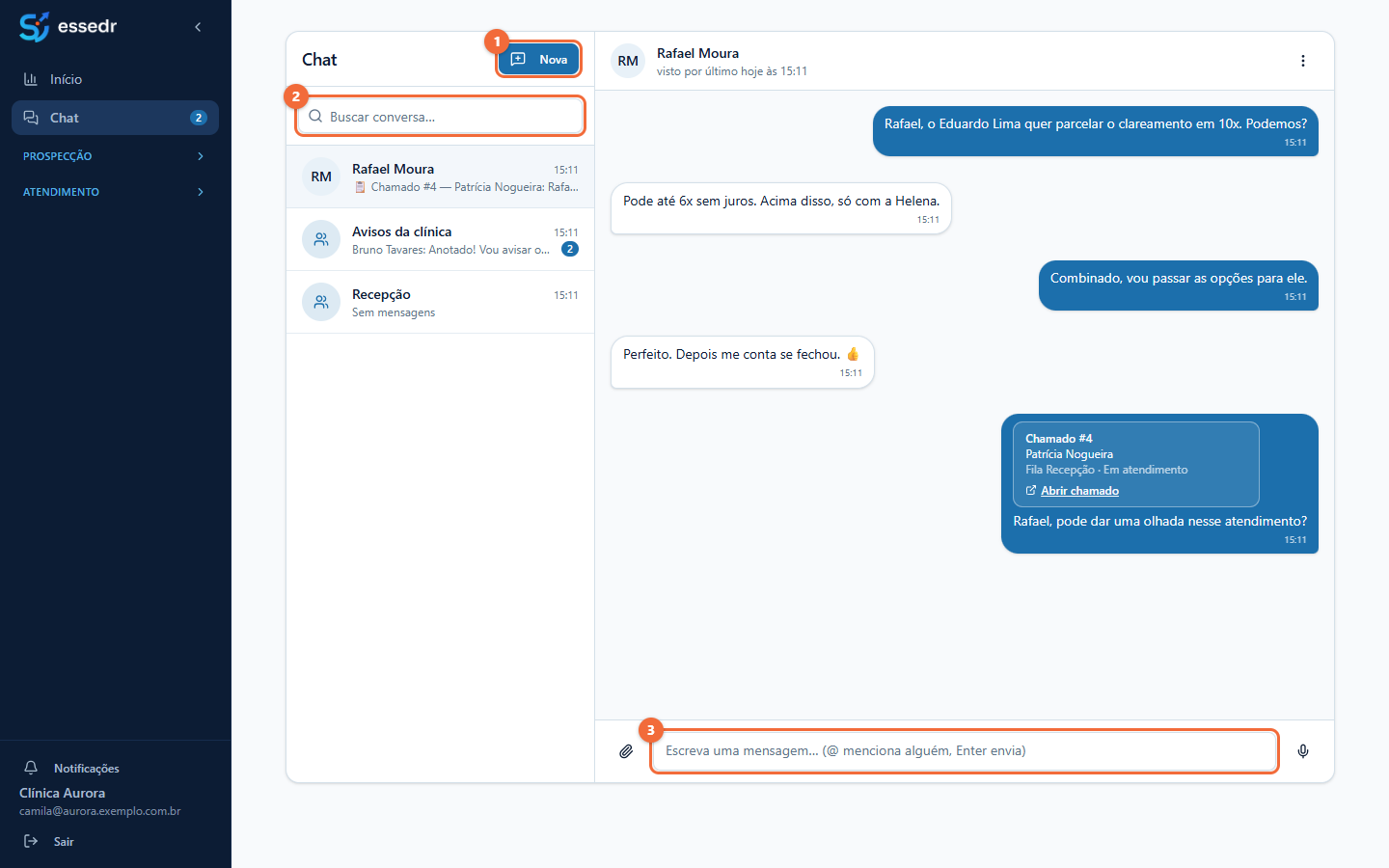Collapse the sidebar with the chevron arrow
This screenshot has width=1389, height=868.
pyautogui.click(x=198, y=27)
